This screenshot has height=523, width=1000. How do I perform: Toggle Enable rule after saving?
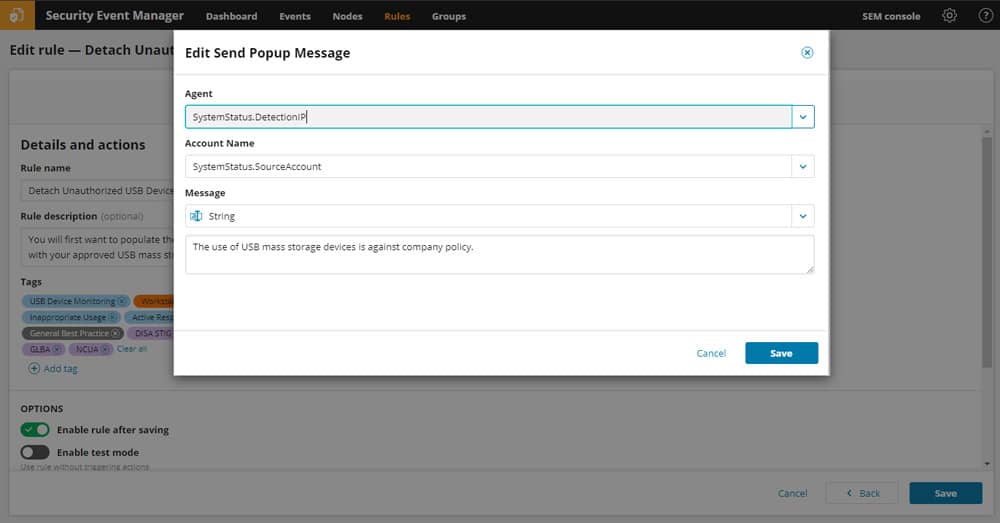click(x=34, y=430)
